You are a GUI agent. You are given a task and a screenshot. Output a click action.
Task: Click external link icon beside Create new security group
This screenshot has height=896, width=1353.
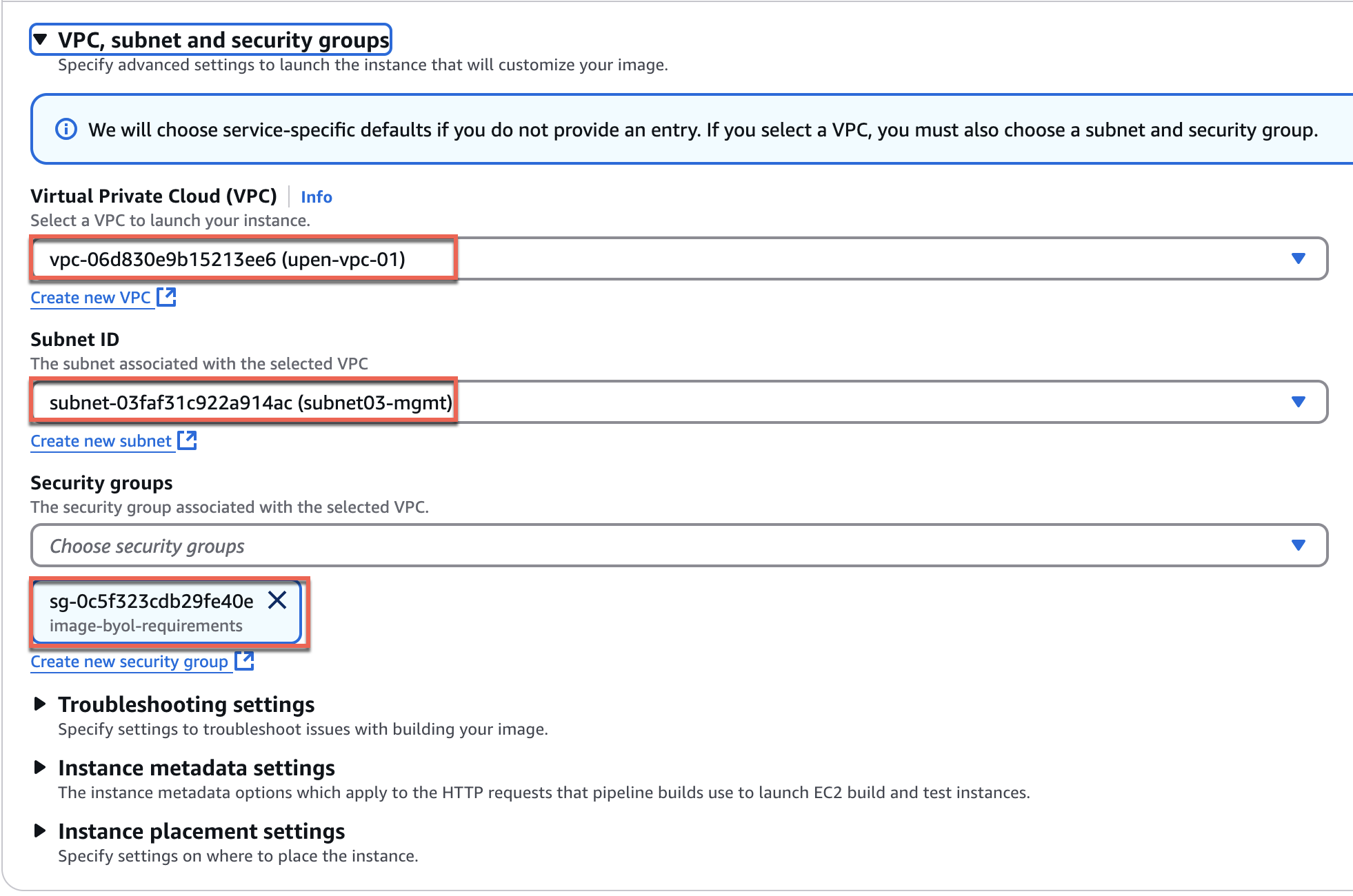pos(244,661)
